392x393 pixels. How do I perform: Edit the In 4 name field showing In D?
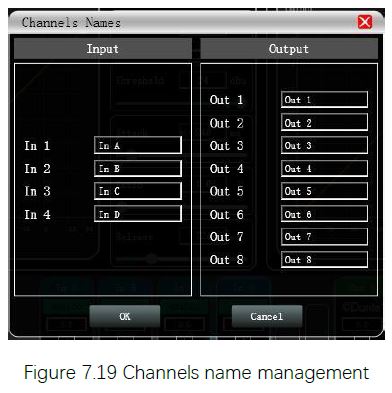point(138,214)
